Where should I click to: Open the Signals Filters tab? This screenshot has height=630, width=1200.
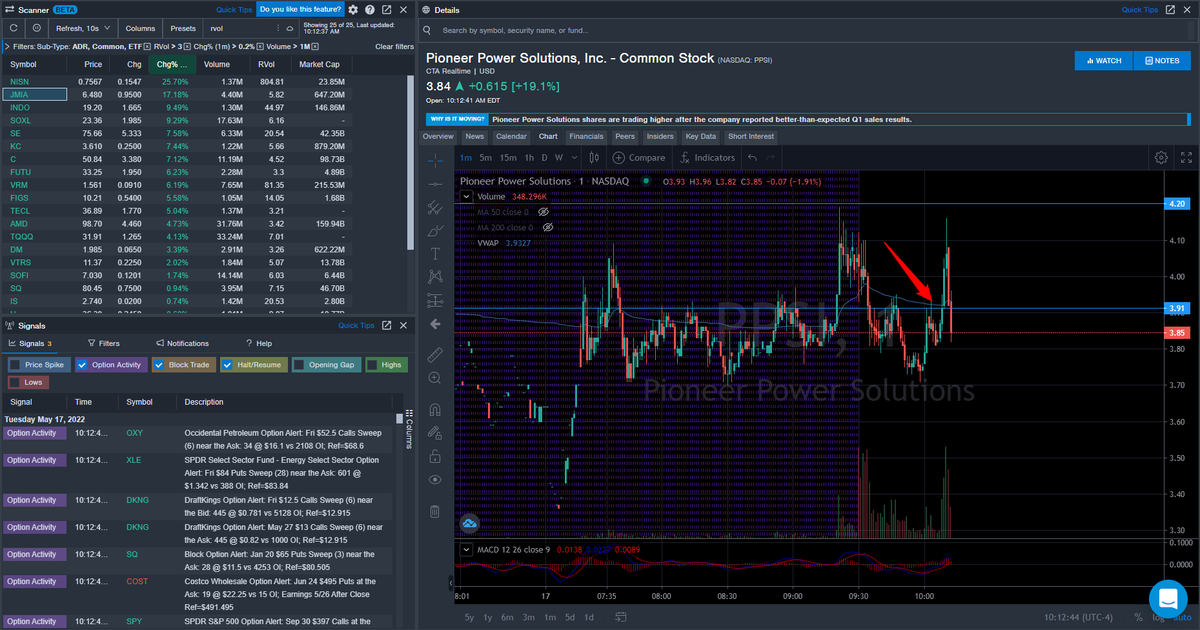pyautogui.click(x=103, y=343)
